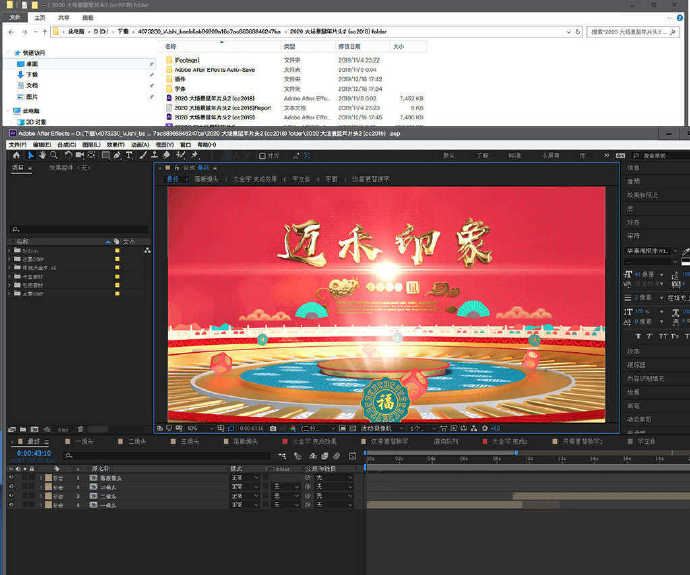Click the grid and guides icon in viewer
The width and height of the screenshot is (690, 575).
point(220,429)
